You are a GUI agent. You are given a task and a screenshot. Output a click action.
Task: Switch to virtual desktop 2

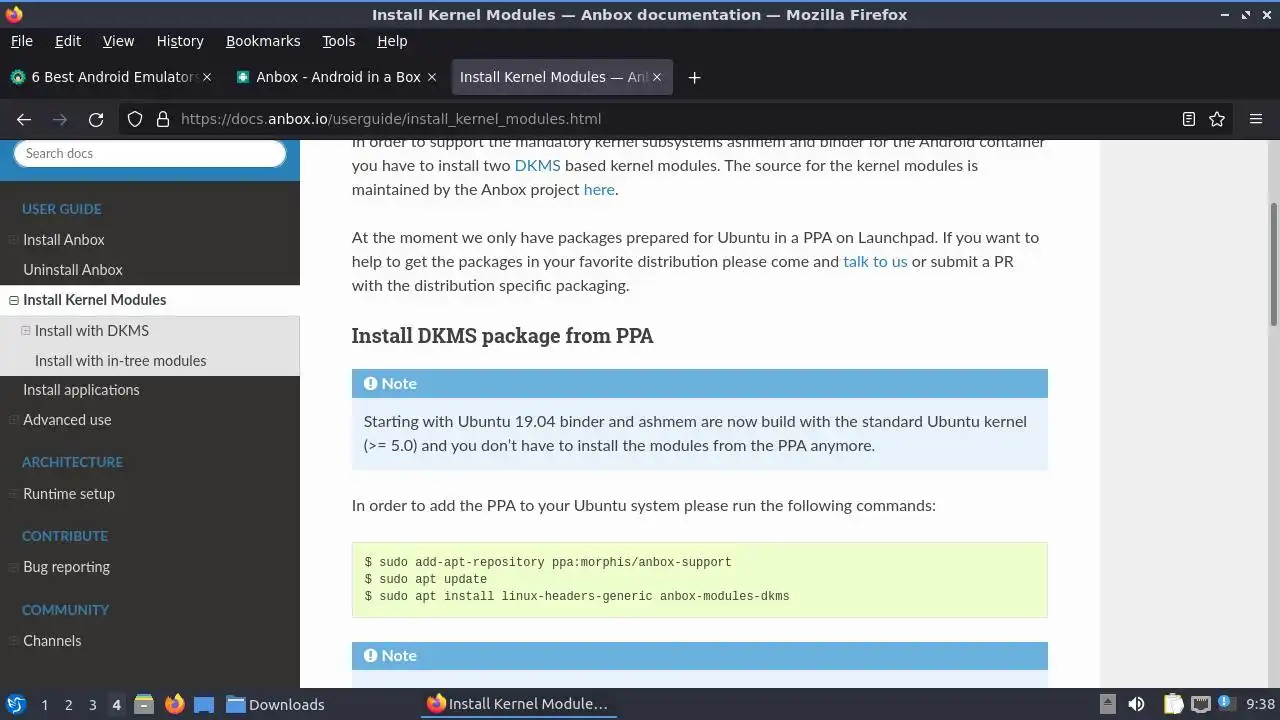(68, 705)
